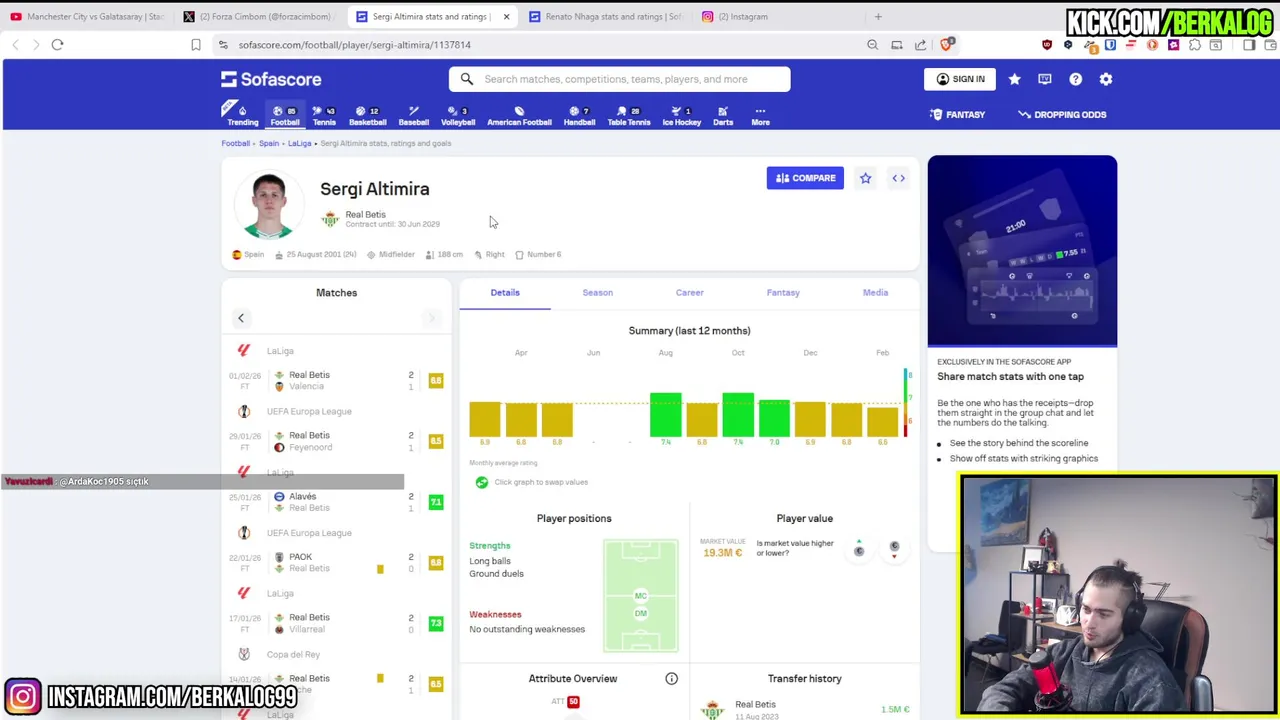Click the SIGN IN button
Screen dimensions: 1280x720
960,79
